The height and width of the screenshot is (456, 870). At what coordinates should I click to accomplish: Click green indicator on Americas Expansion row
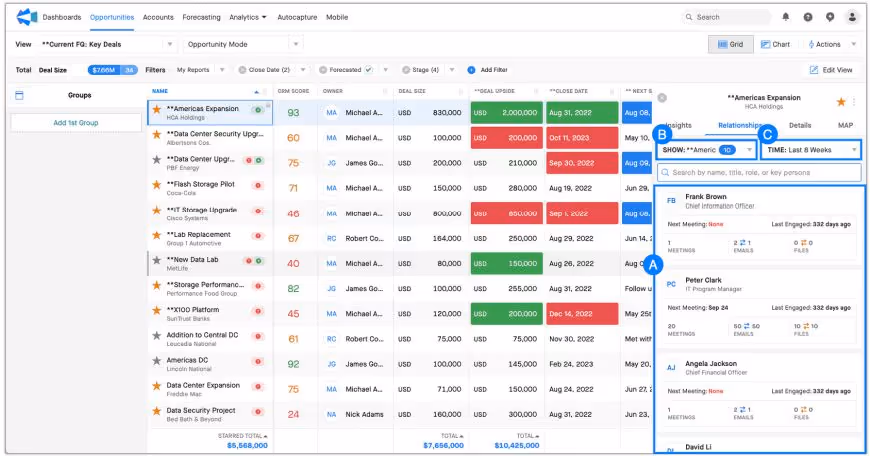pyautogui.click(x=258, y=110)
